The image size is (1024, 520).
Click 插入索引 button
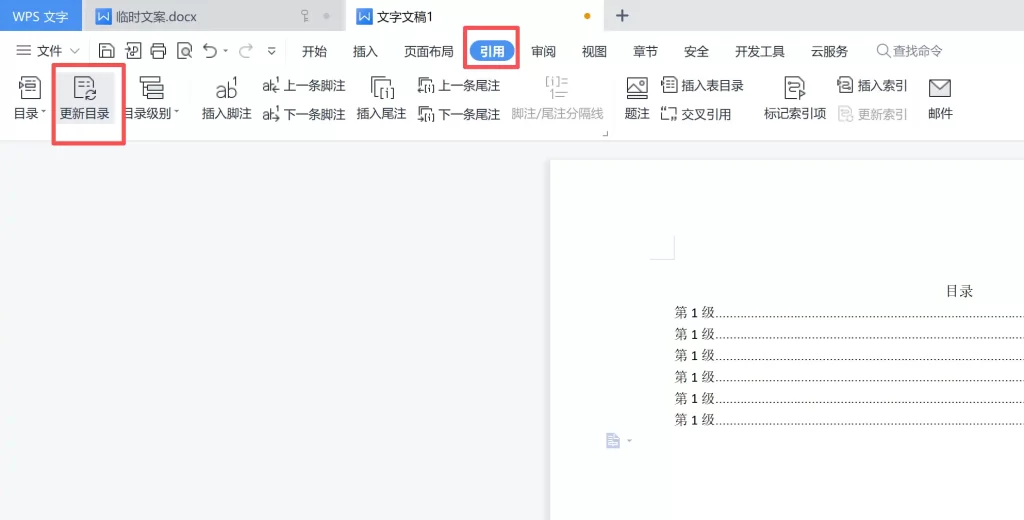point(872,86)
